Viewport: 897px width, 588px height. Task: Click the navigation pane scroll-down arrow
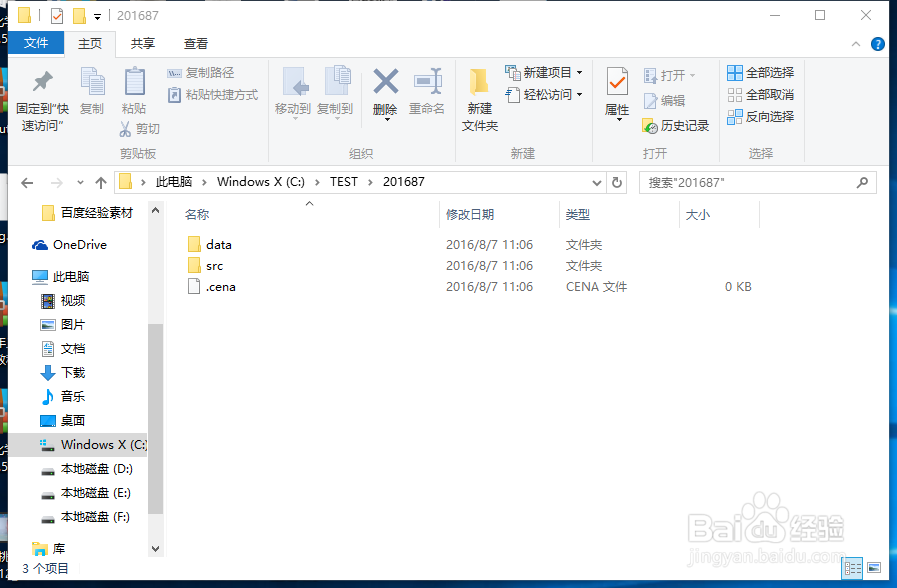click(x=155, y=549)
